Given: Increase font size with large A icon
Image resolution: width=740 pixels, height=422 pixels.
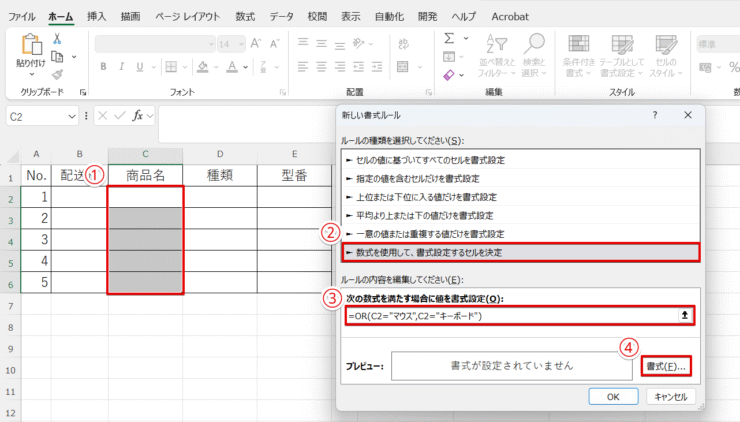Looking at the screenshot, I should (256, 44).
